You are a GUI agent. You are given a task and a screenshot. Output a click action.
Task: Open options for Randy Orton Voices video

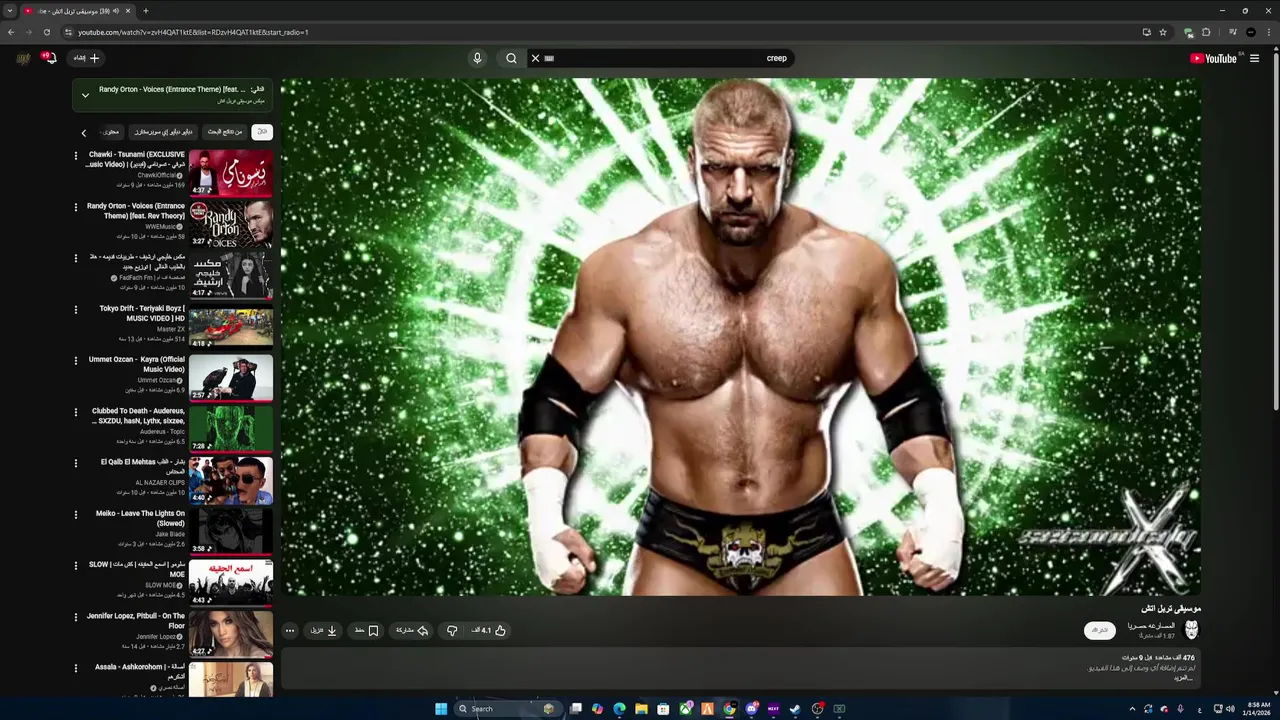pos(76,207)
